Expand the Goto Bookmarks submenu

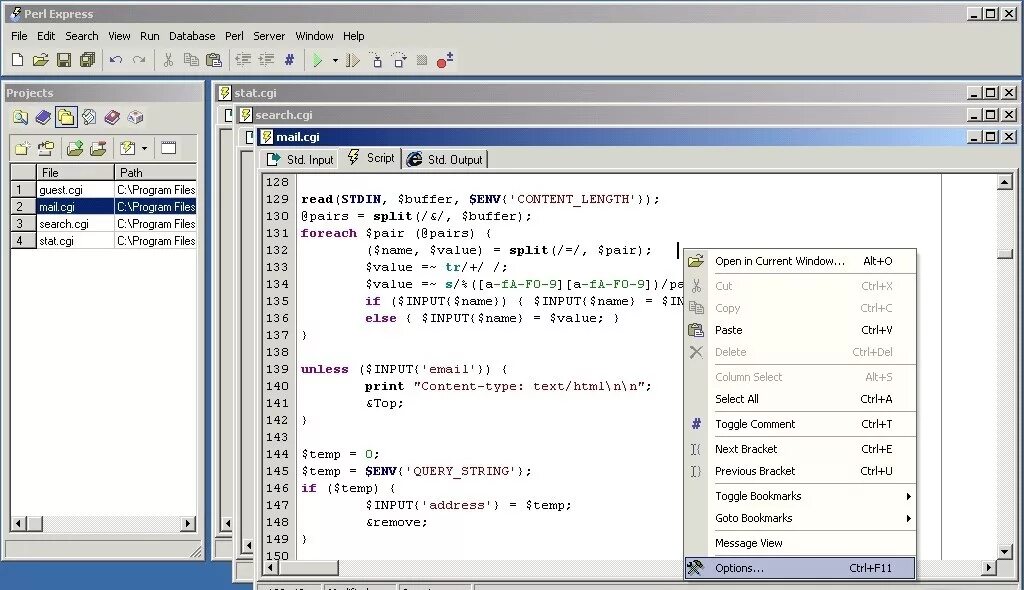click(800, 518)
